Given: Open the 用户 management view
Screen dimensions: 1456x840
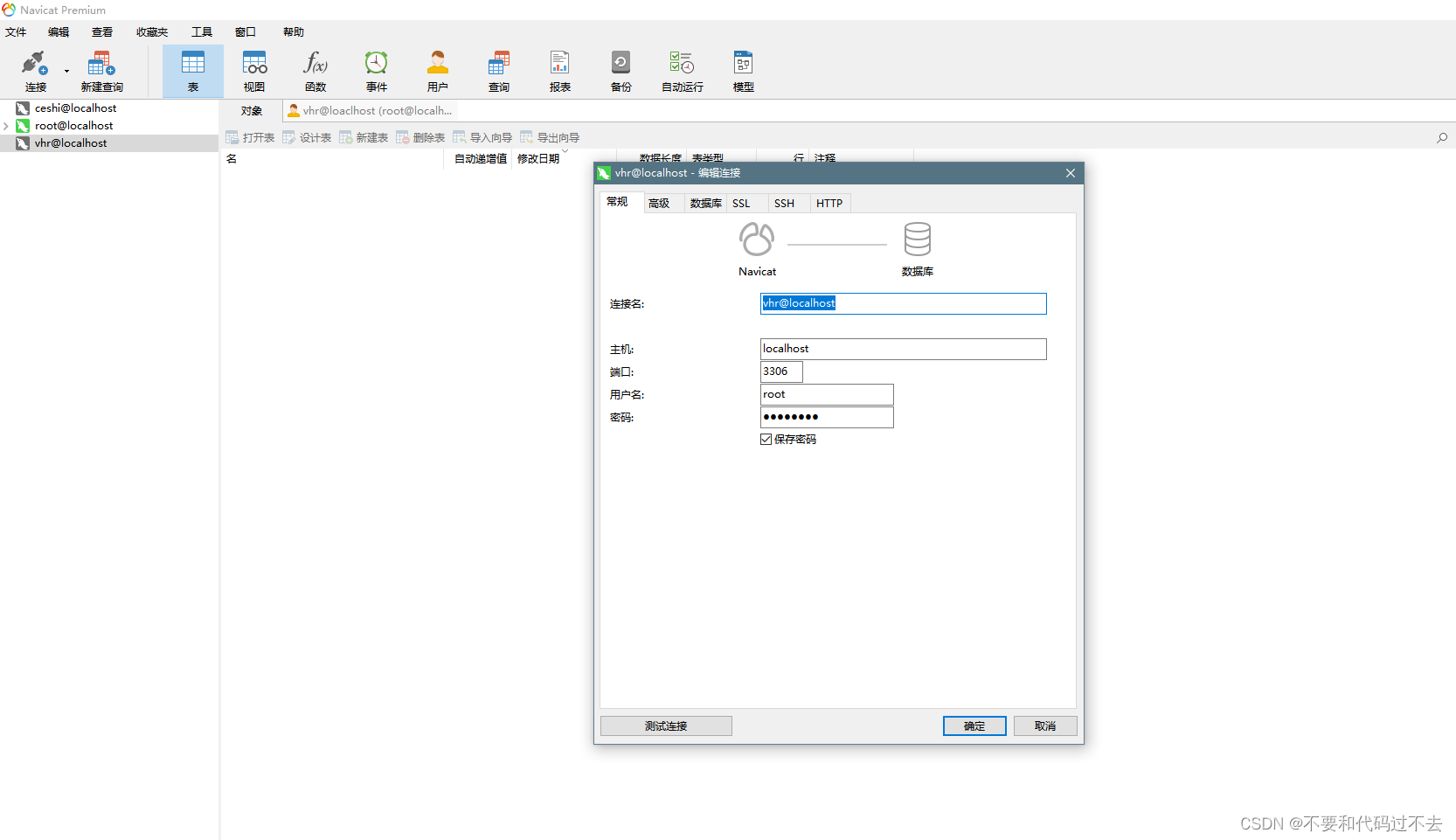Looking at the screenshot, I should (x=437, y=70).
